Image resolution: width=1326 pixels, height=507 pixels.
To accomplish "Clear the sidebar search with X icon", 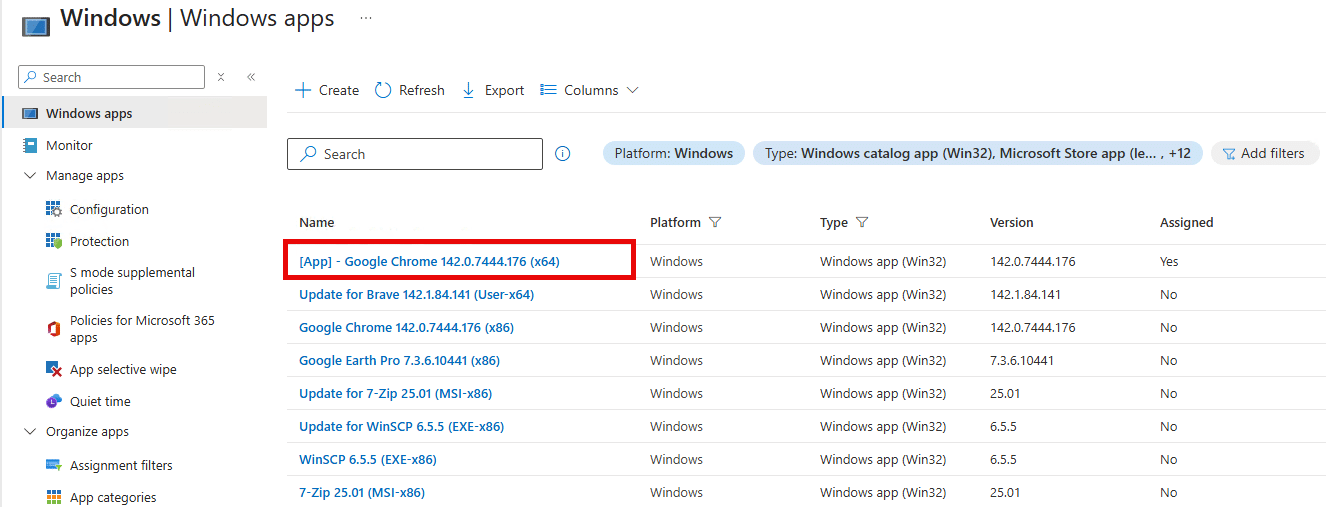I will (x=221, y=77).
